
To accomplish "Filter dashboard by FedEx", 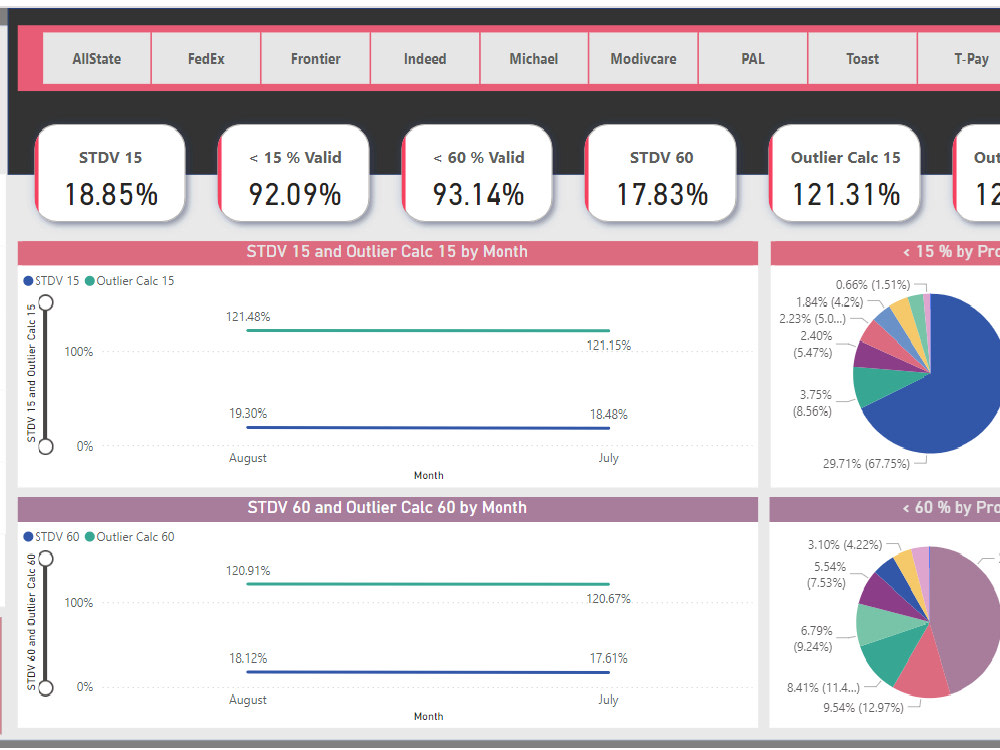I will (206, 59).
